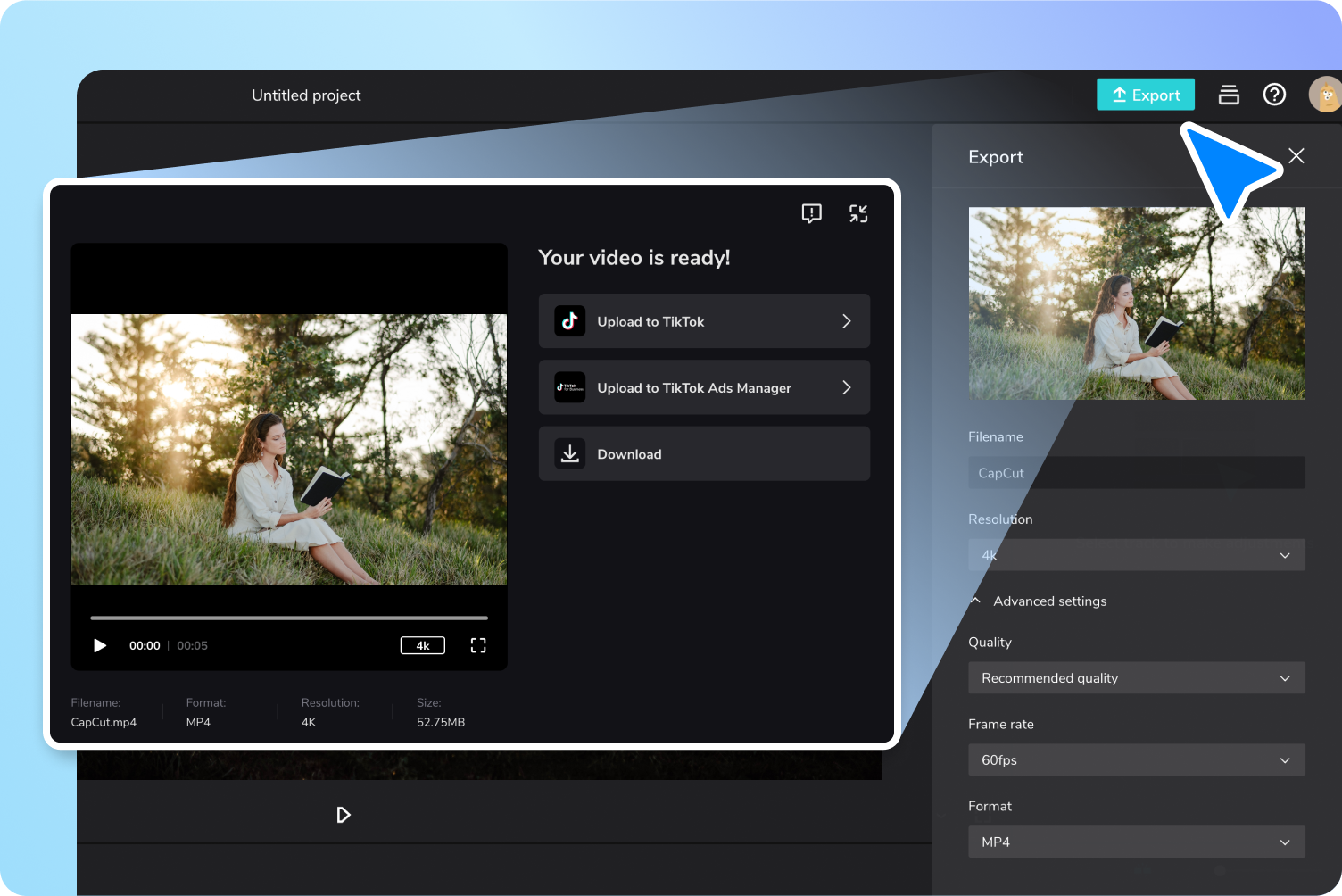1342x896 pixels.
Task: Collapse the video ready dialog with the shrink icon
Action: (858, 213)
